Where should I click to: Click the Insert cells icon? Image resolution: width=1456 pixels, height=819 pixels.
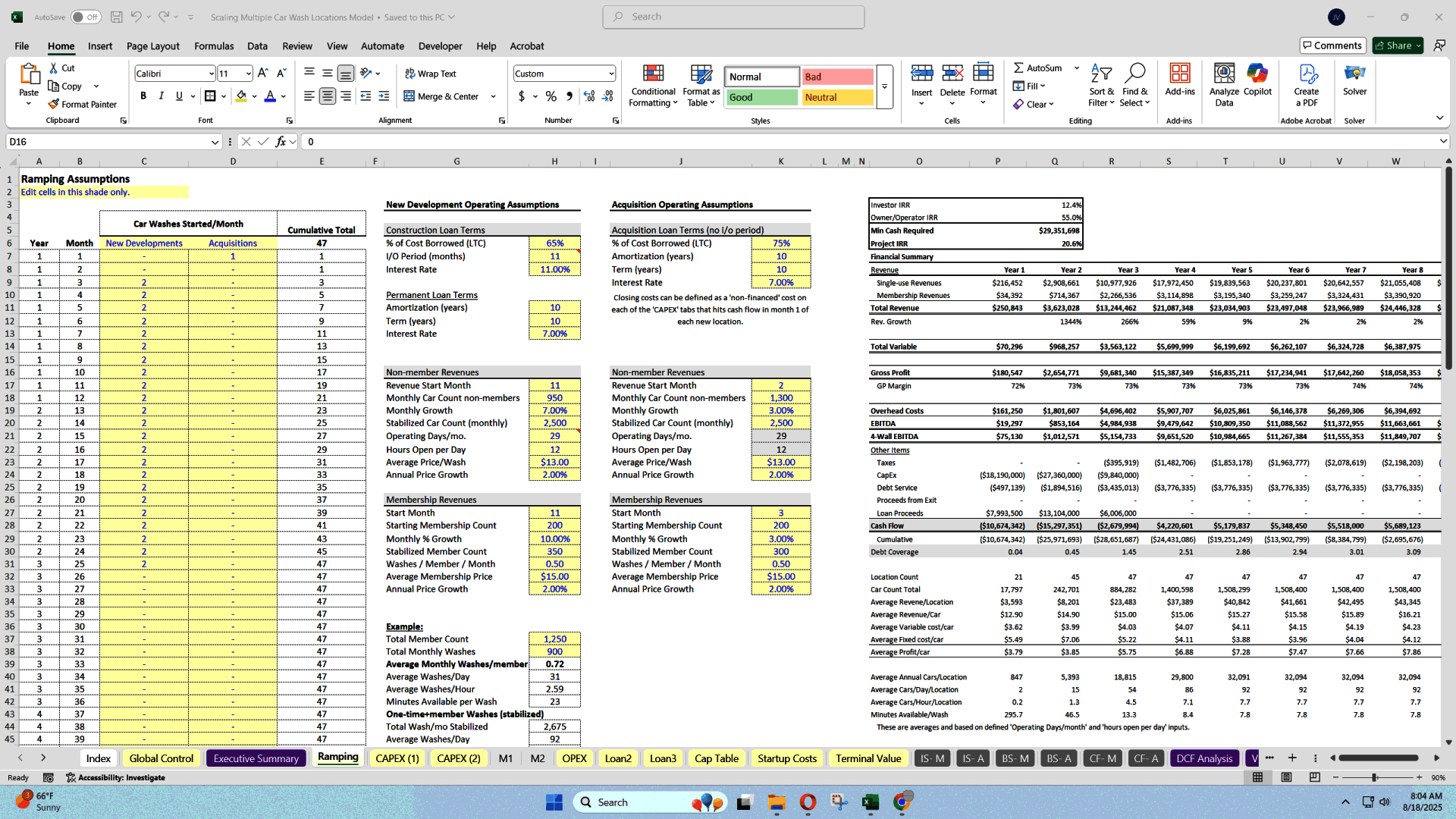pyautogui.click(x=921, y=74)
